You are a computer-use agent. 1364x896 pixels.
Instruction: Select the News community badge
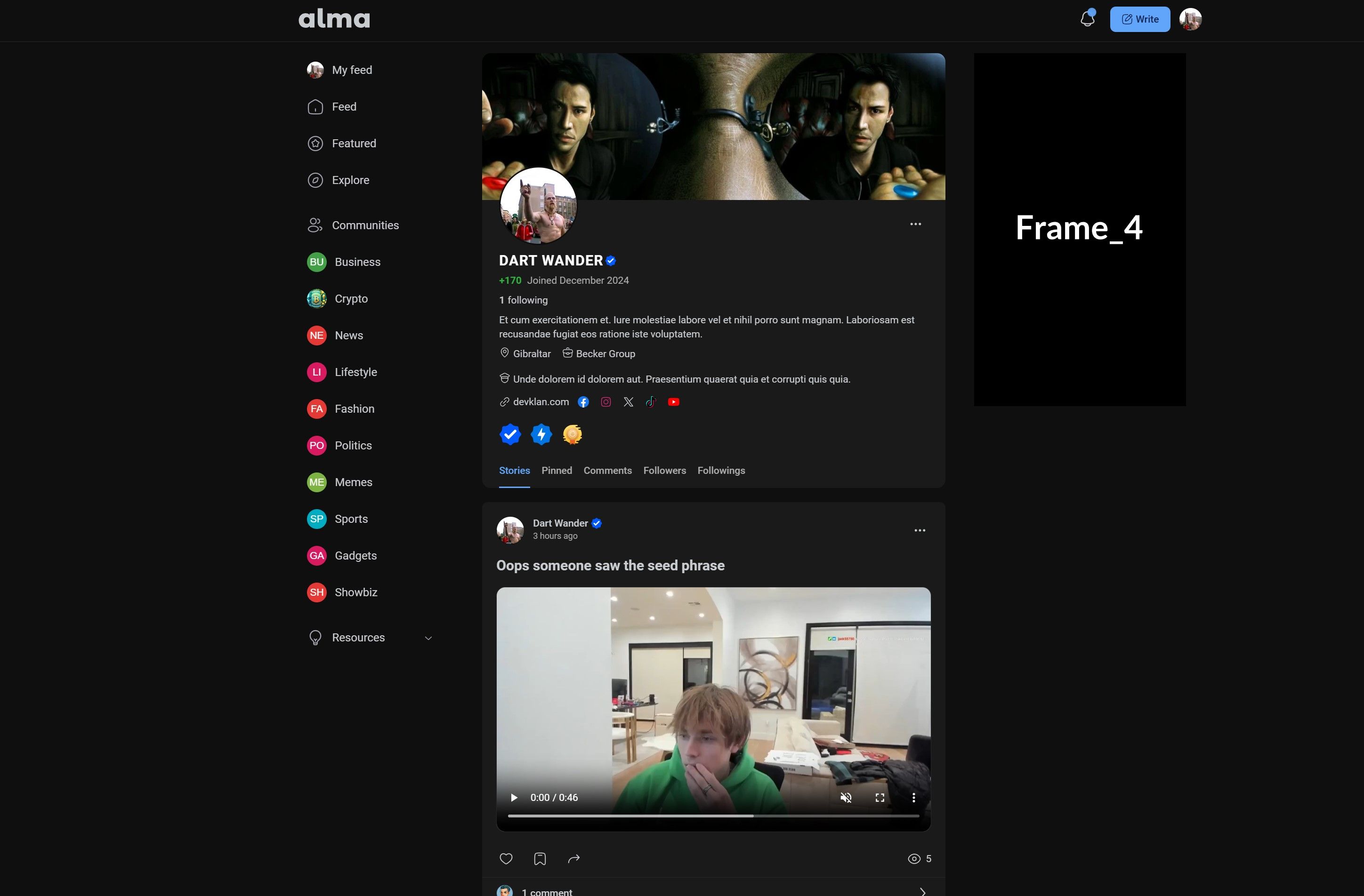pyautogui.click(x=316, y=335)
